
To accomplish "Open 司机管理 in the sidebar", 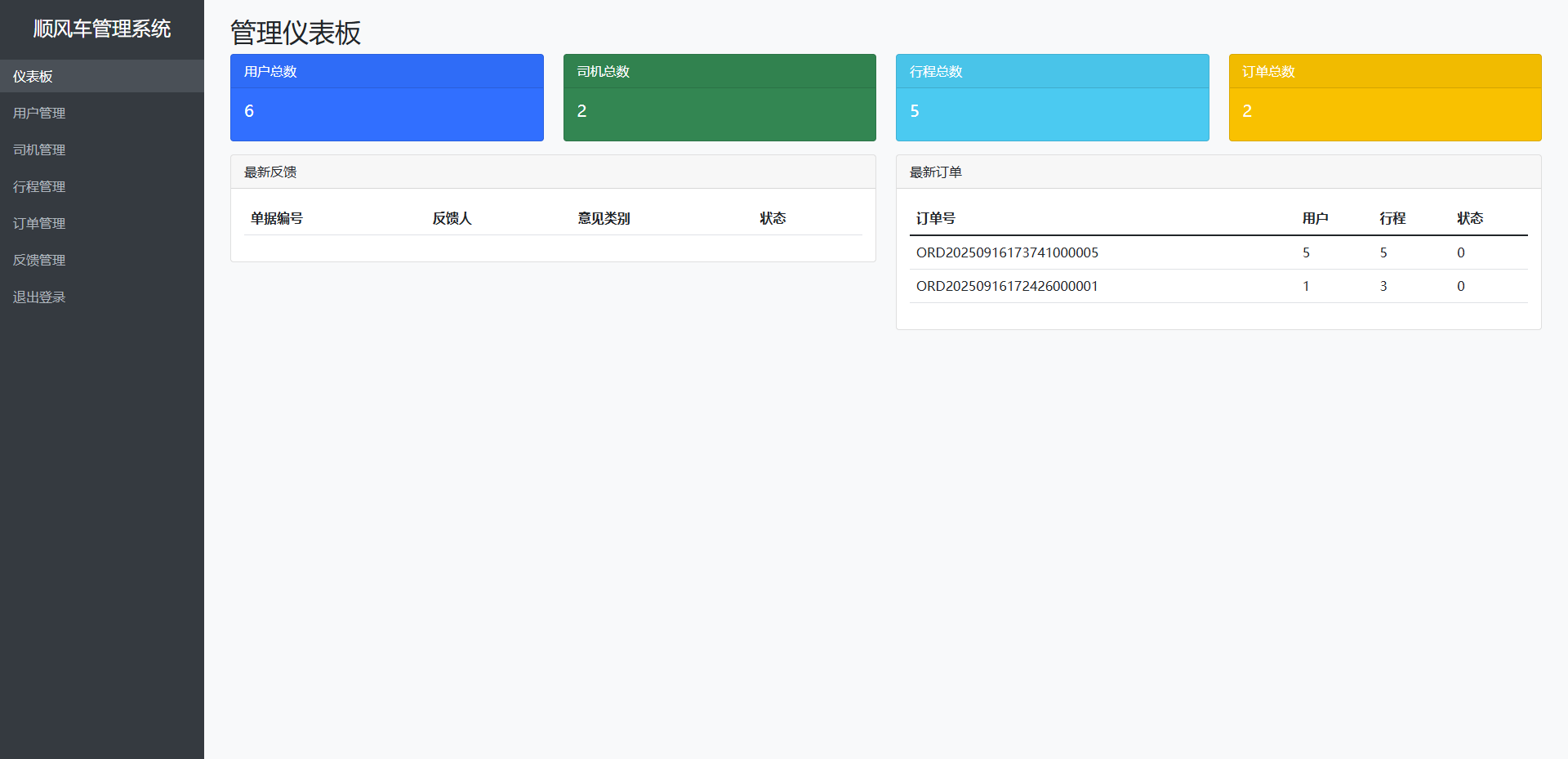I will [39, 150].
